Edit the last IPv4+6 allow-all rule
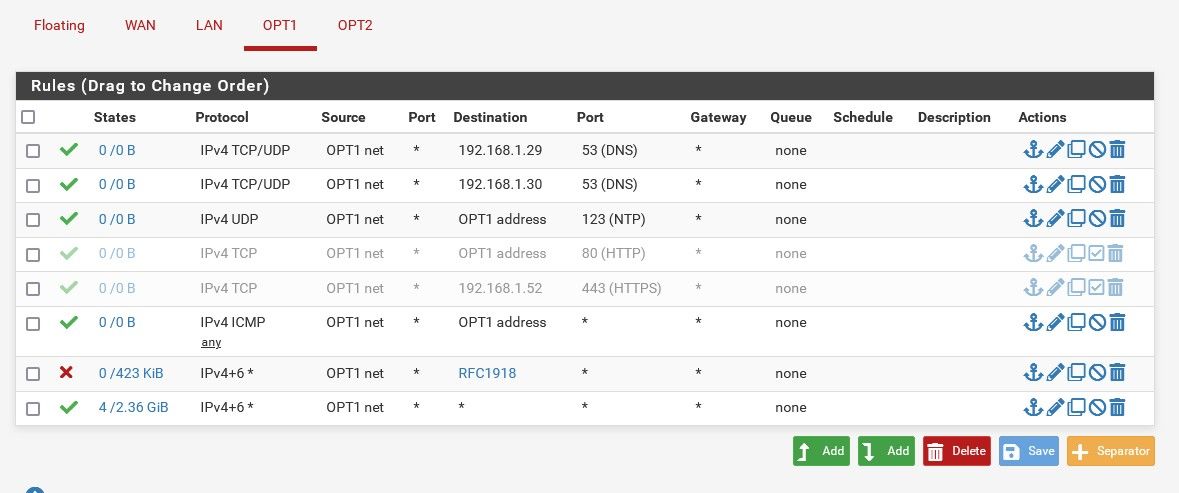This screenshot has width=1179, height=493. coord(1055,407)
